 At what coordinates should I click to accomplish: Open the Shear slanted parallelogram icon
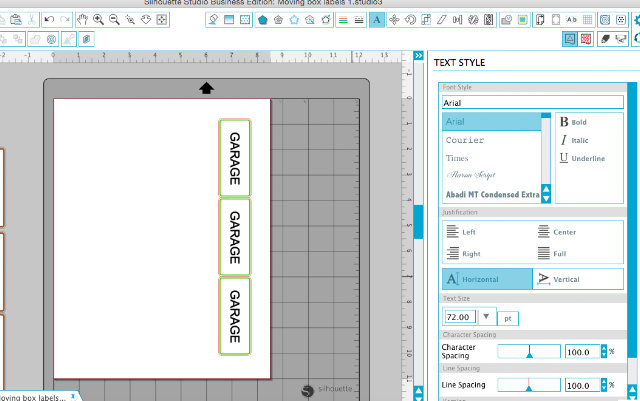pos(442,20)
